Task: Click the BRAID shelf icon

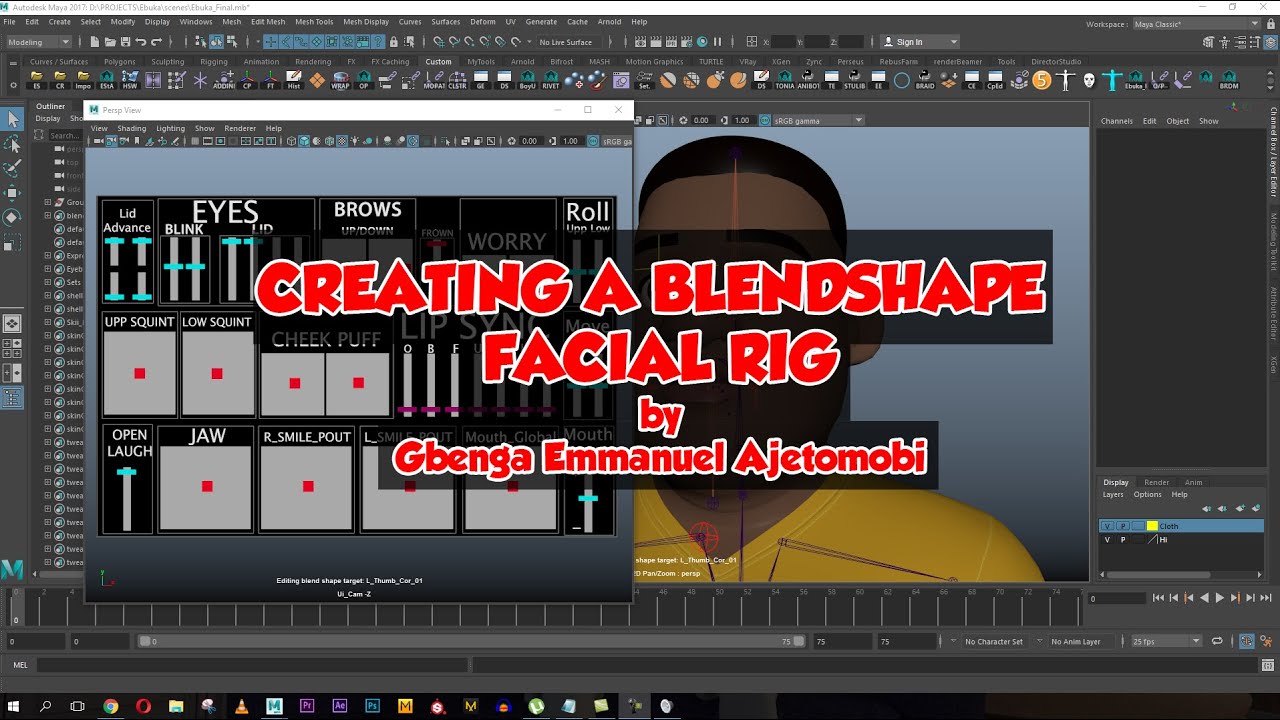Action: tap(925, 80)
